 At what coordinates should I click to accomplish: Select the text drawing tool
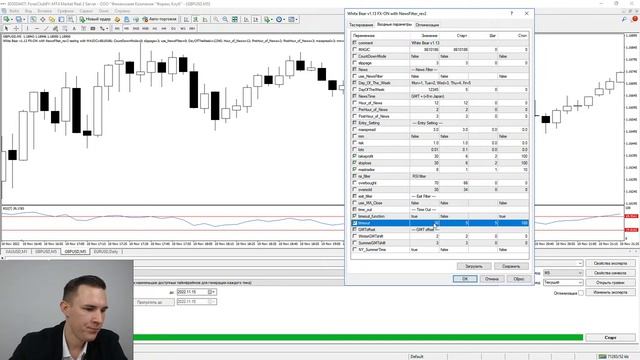74,29
